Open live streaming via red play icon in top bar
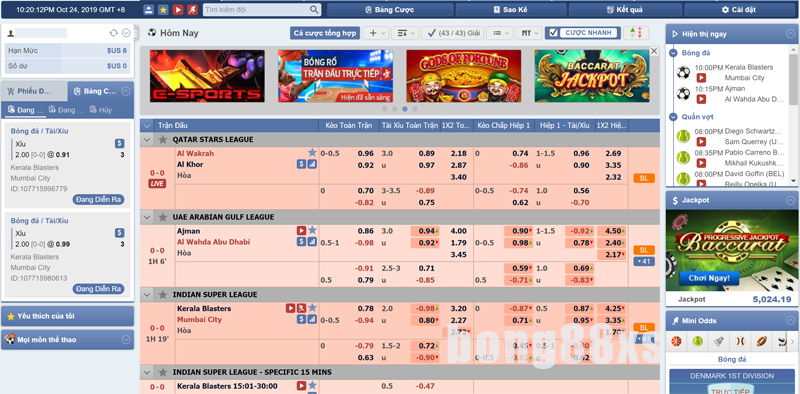This screenshot has width=800, height=394. click(178, 10)
